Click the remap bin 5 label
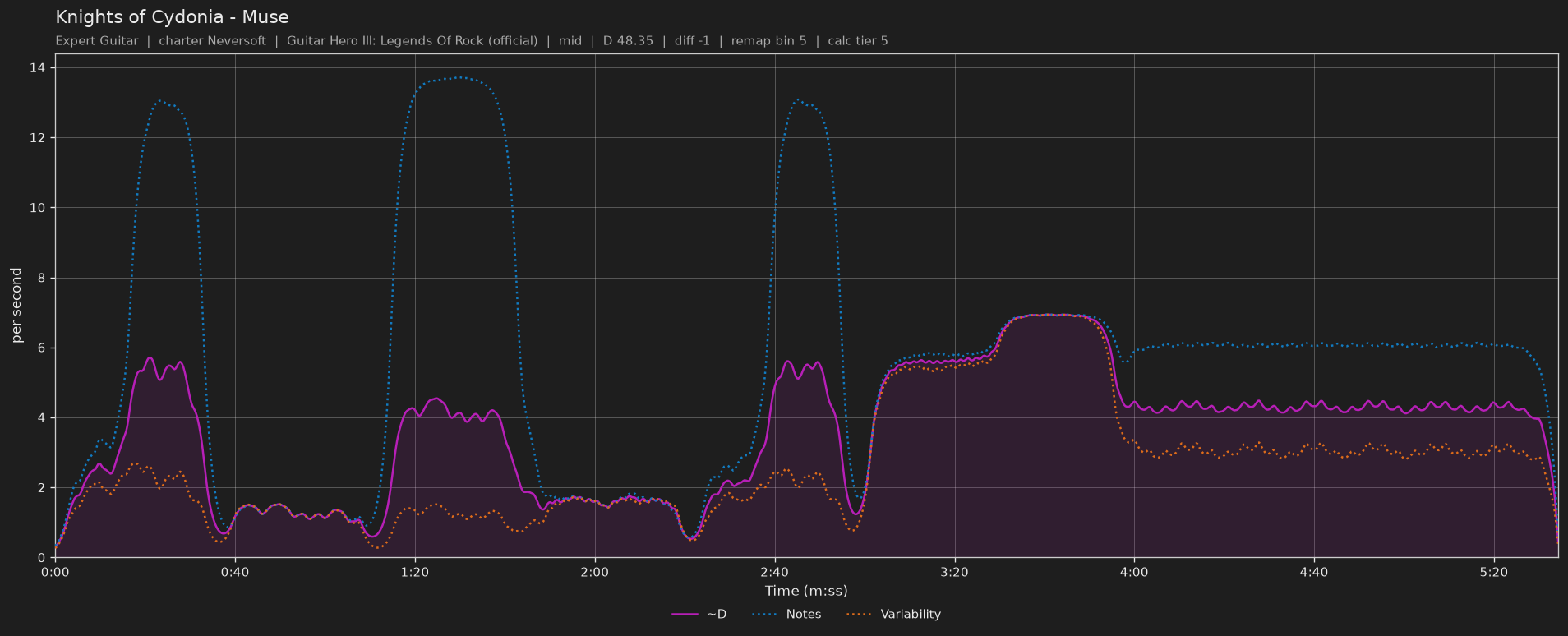Viewport: 1568px width, 636px height. [x=768, y=41]
